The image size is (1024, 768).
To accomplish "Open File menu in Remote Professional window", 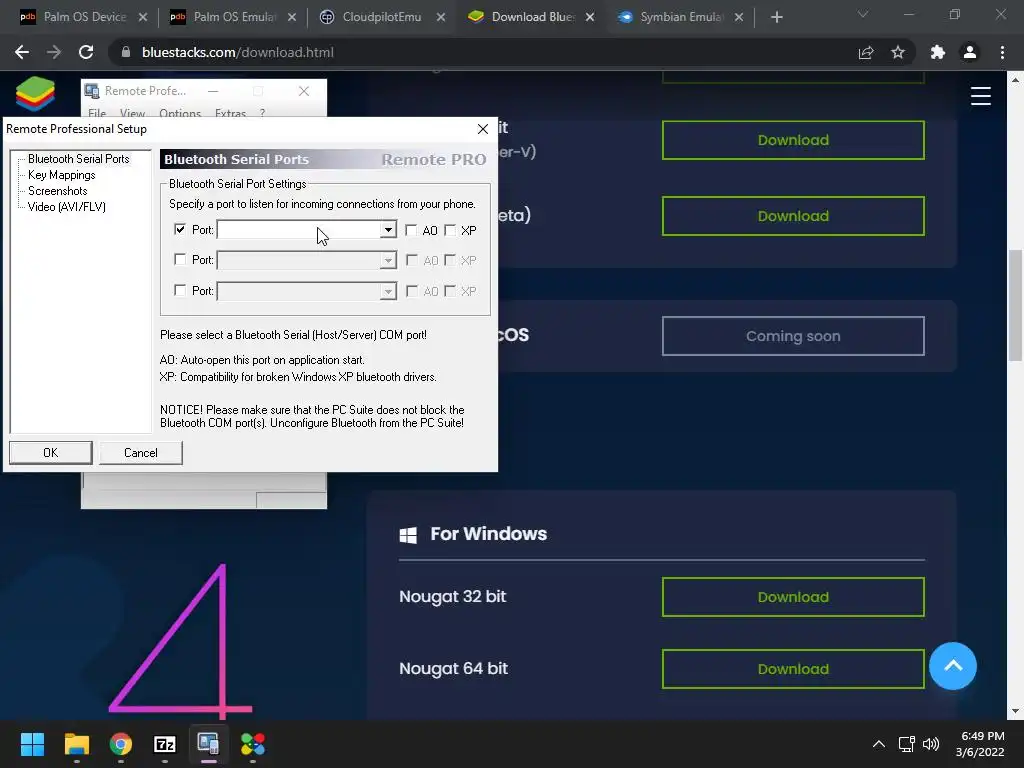I will (97, 113).
